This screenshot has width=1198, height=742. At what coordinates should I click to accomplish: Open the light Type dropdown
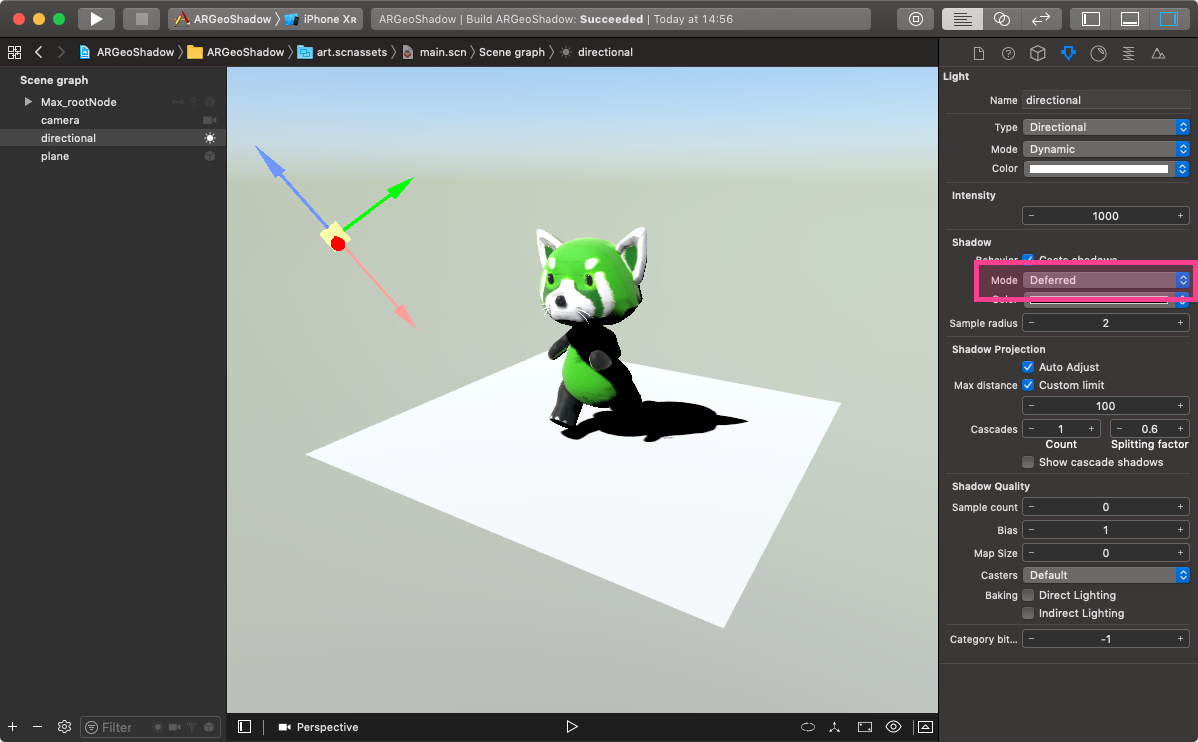(x=1106, y=127)
